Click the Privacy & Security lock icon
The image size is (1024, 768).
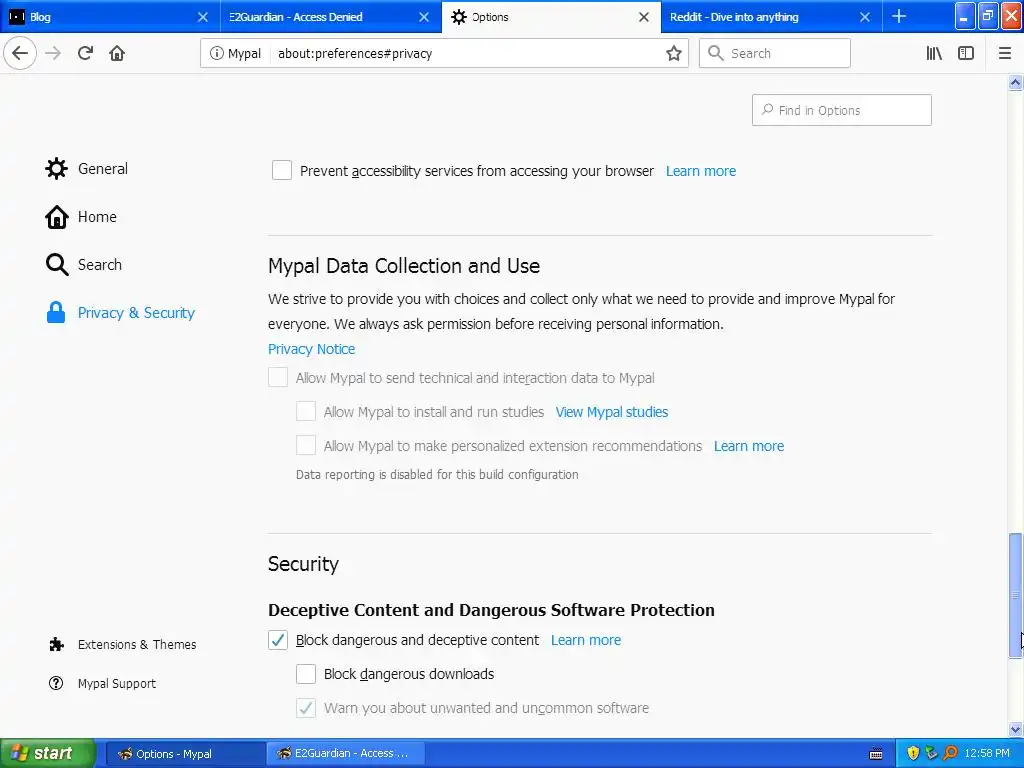(x=56, y=313)
